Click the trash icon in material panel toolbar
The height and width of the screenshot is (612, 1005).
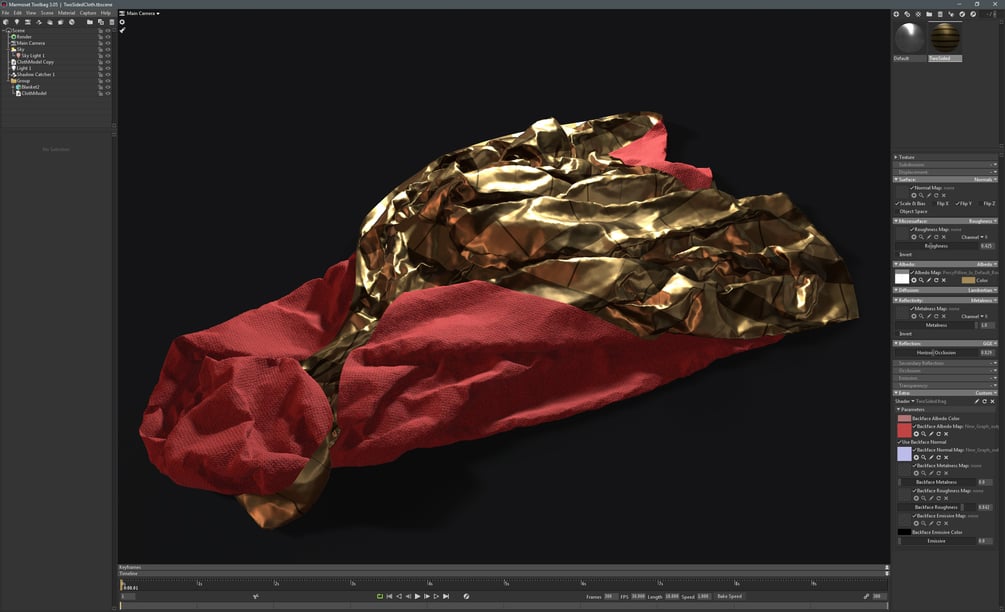940,14
